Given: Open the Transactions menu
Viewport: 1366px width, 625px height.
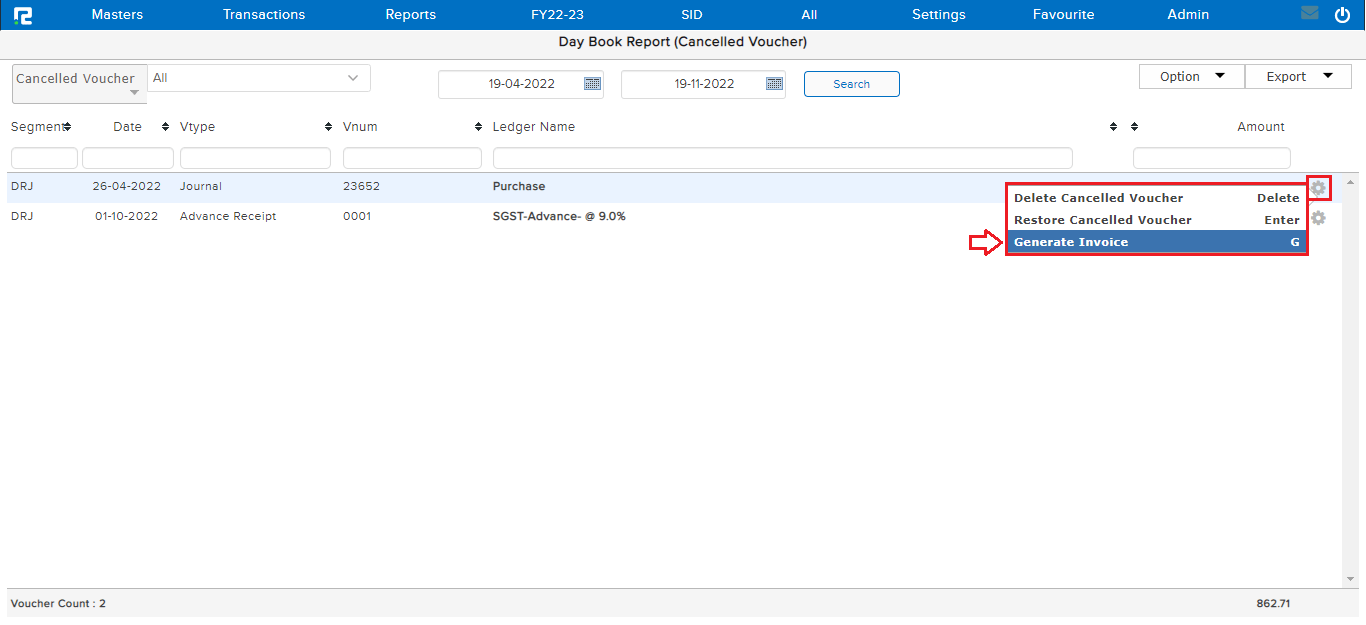Looking at the screenshot, I should pyautogui.click(x=263, y=14).
